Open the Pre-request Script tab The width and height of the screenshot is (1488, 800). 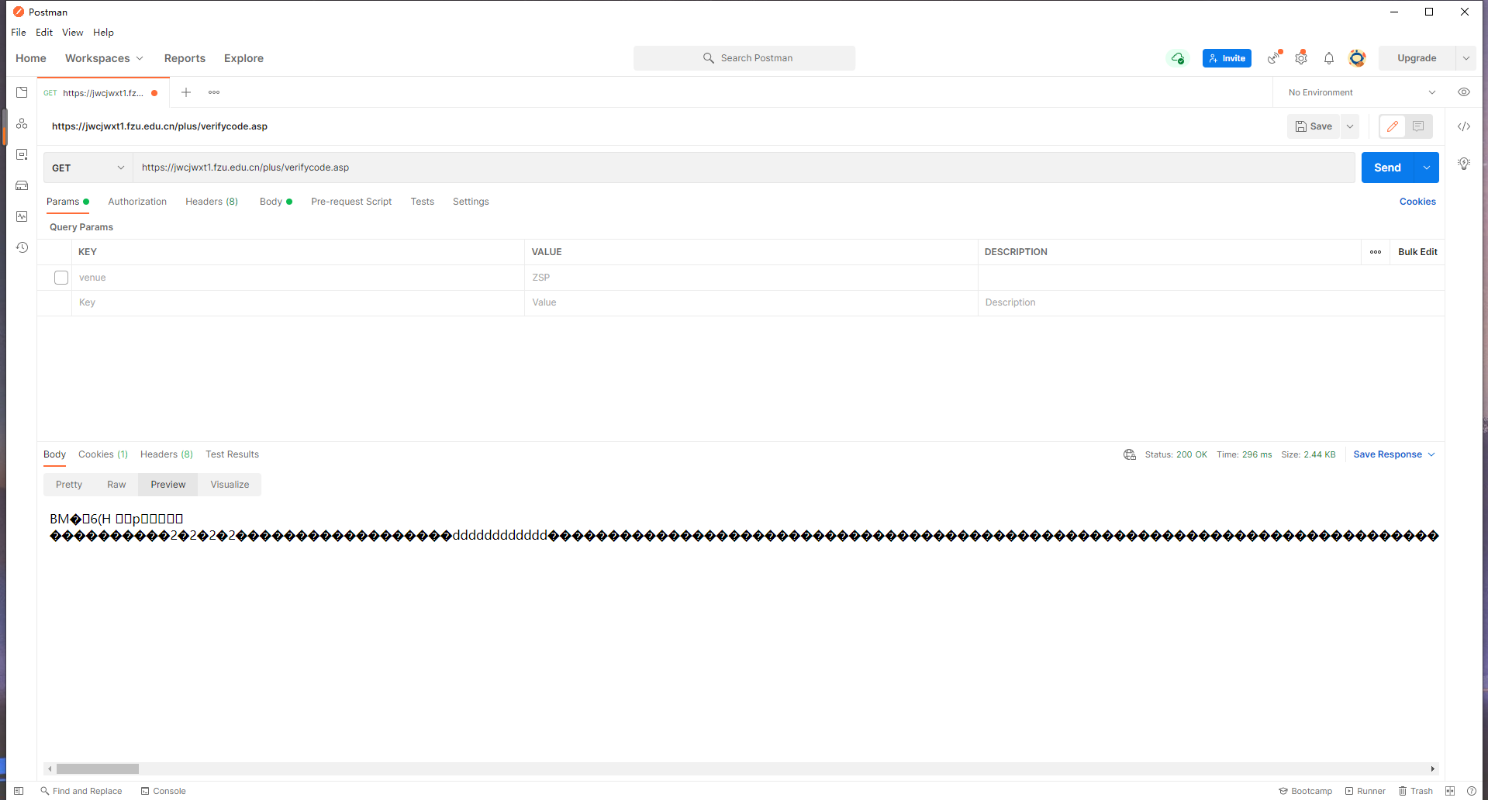tap(351, 201)
